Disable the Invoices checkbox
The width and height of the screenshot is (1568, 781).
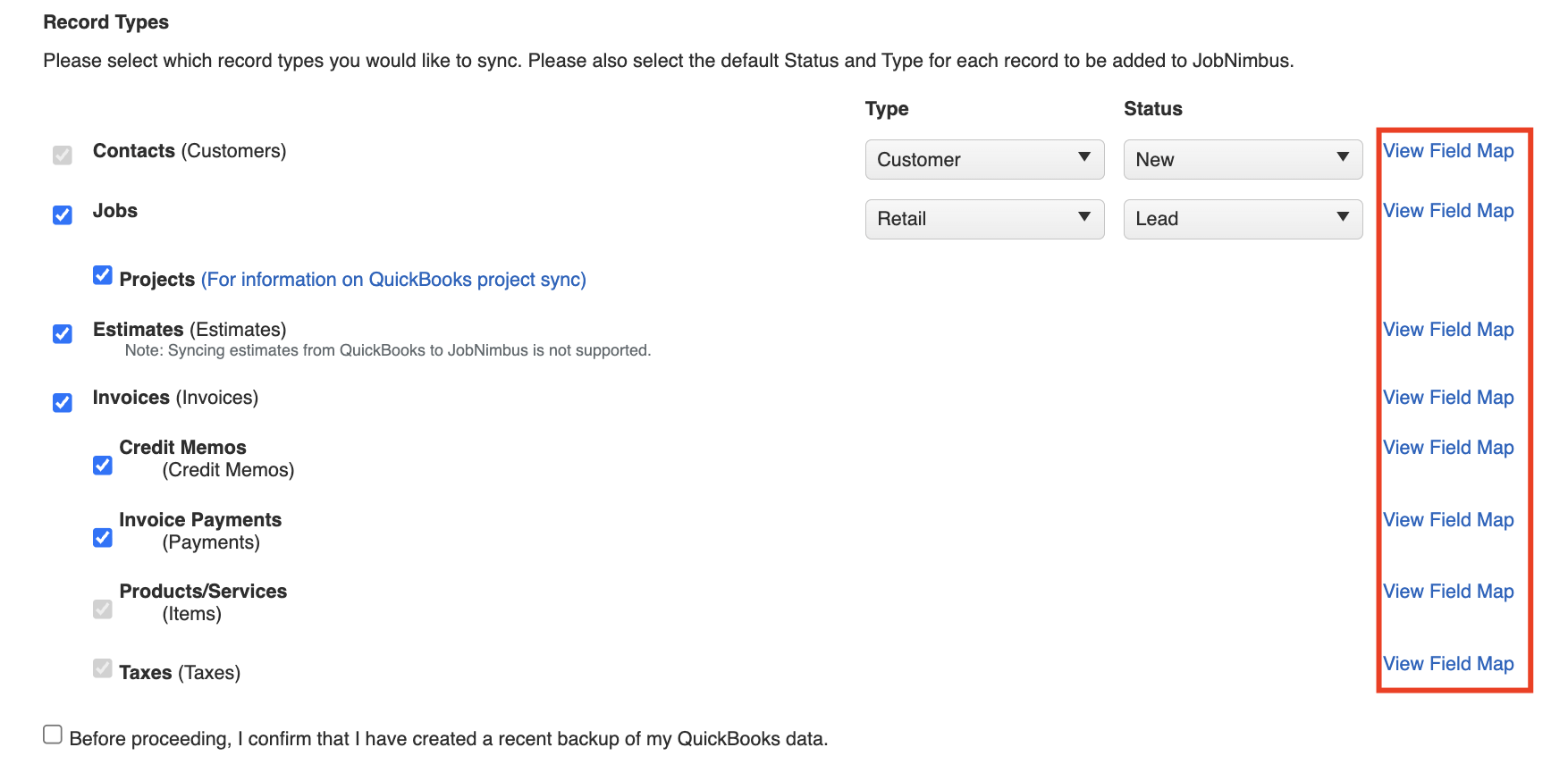click(63, 402)
